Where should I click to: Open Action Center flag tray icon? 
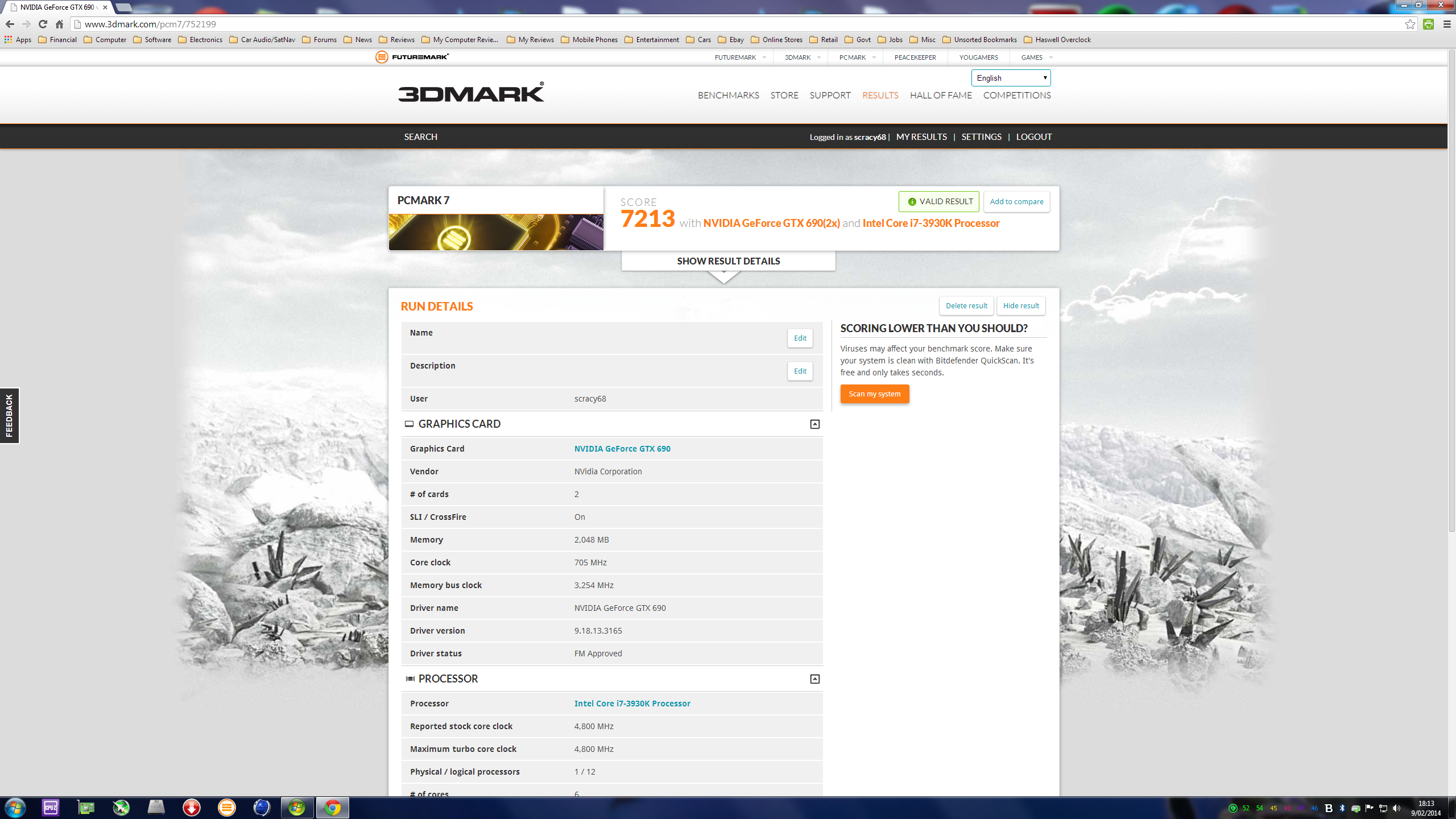(1370, 808)
